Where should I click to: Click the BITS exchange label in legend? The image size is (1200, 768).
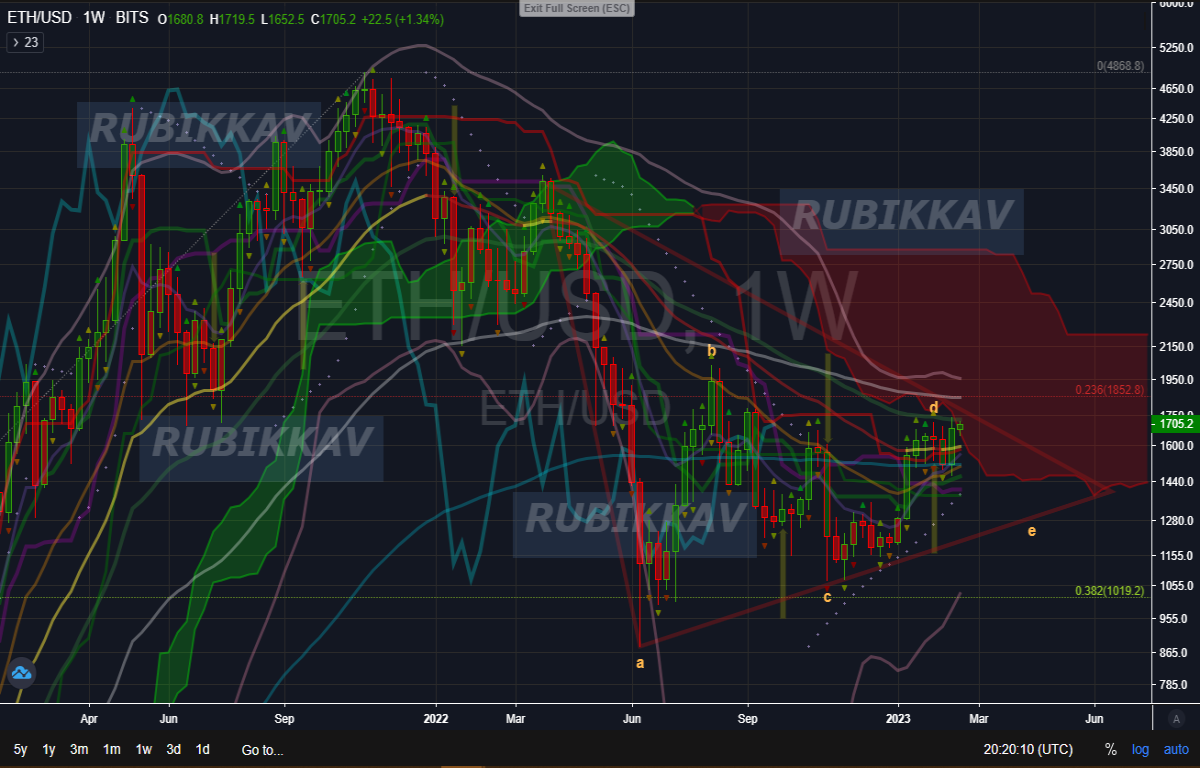coord(132,18)
